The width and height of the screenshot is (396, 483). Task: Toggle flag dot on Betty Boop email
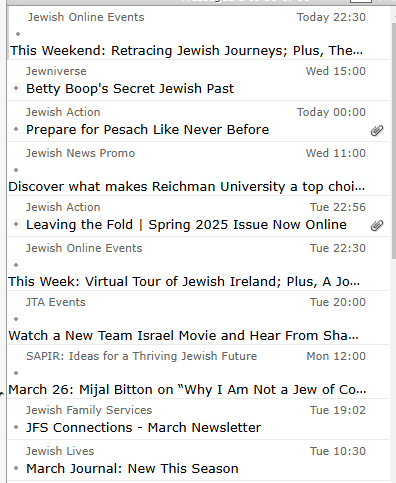tap(16, 88)
